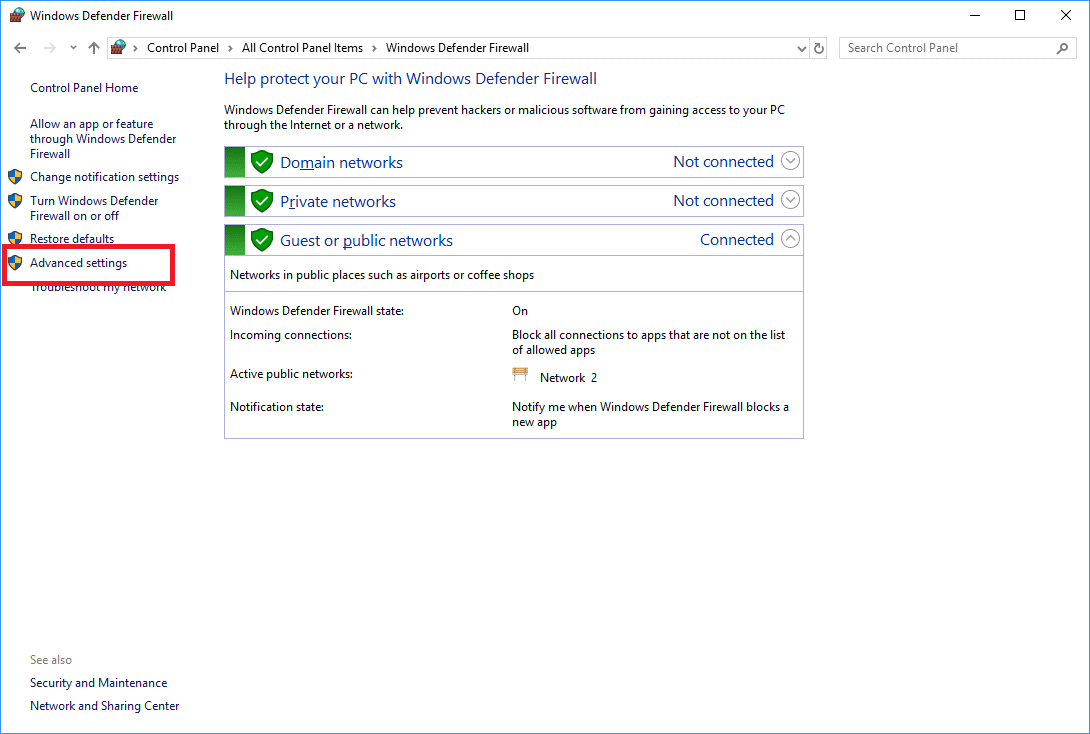The width and height of the screenshot is (1090, 734).
Task: Open the recent locations dropdown arrow
Action: click(73, 48)
